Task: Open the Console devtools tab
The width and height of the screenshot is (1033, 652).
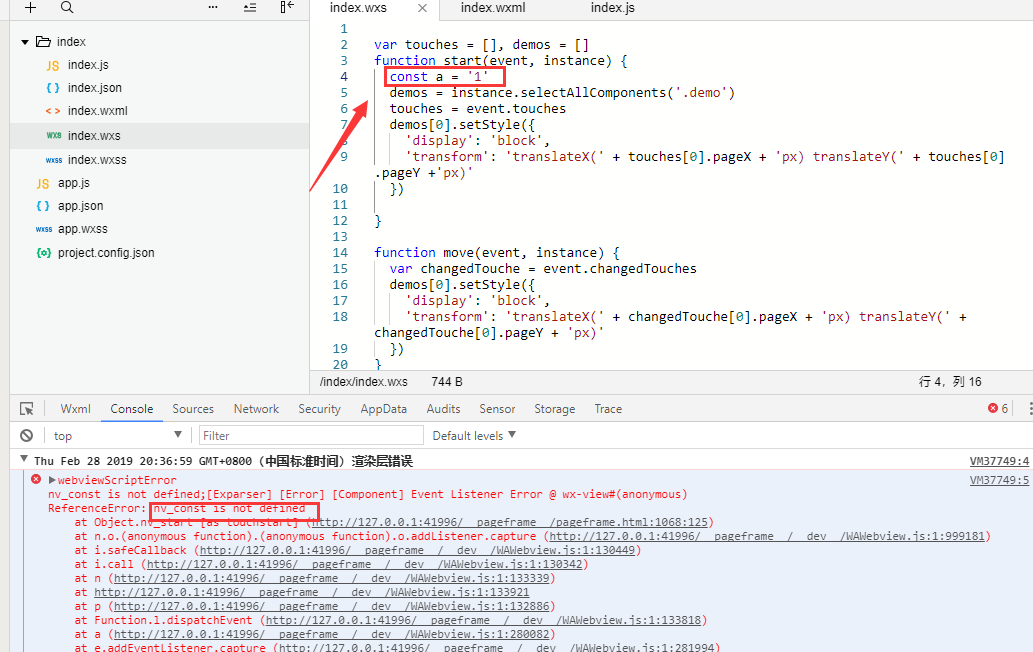Action: coord(132,409)
